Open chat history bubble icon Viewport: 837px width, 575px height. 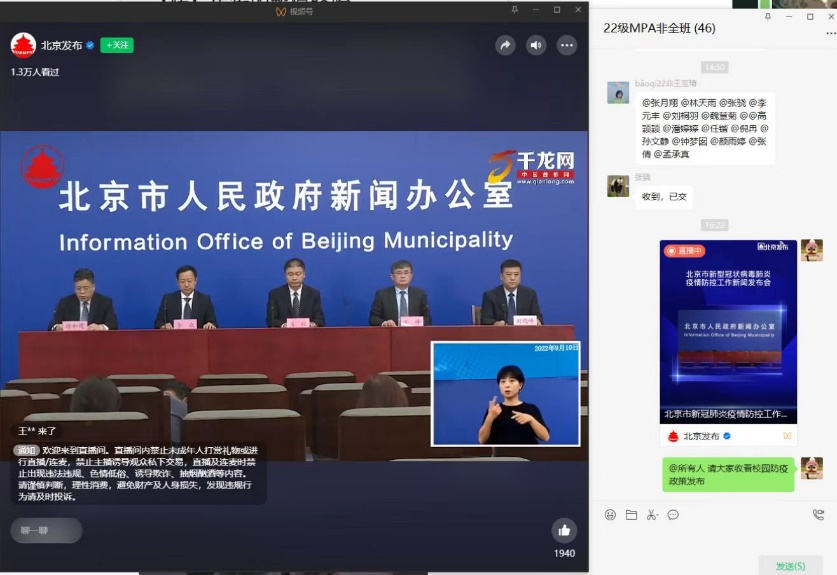coord(673,515)
